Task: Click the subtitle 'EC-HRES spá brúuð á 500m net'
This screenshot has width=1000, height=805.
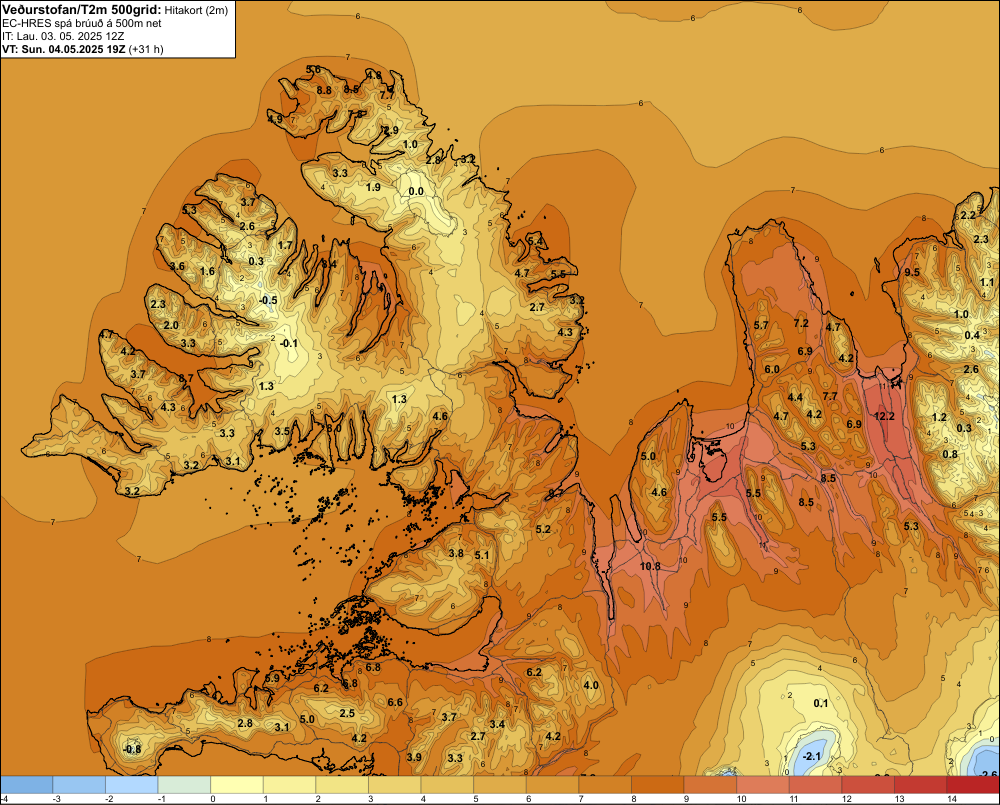Action: (82, 24)
